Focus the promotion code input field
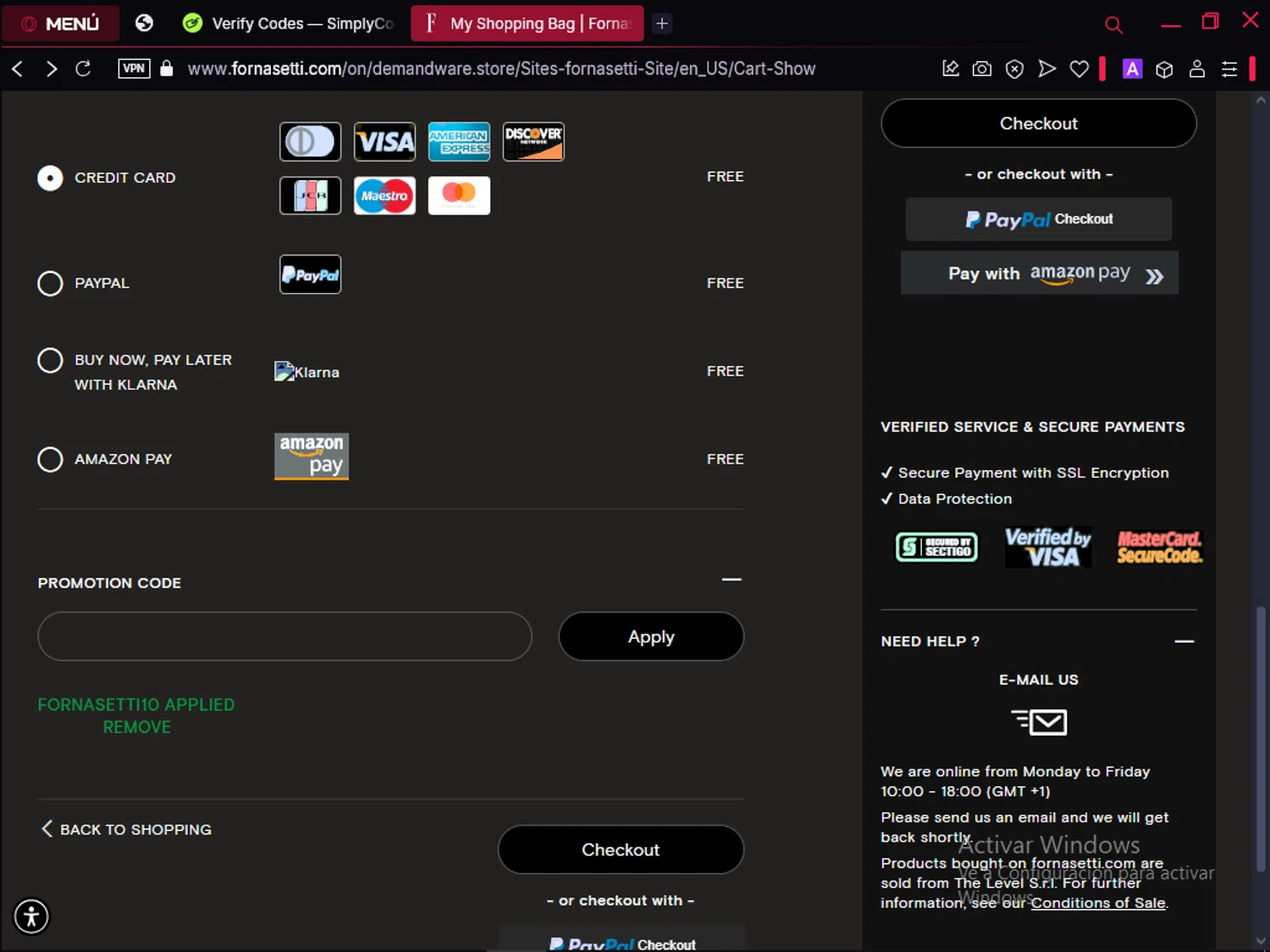 284,636
